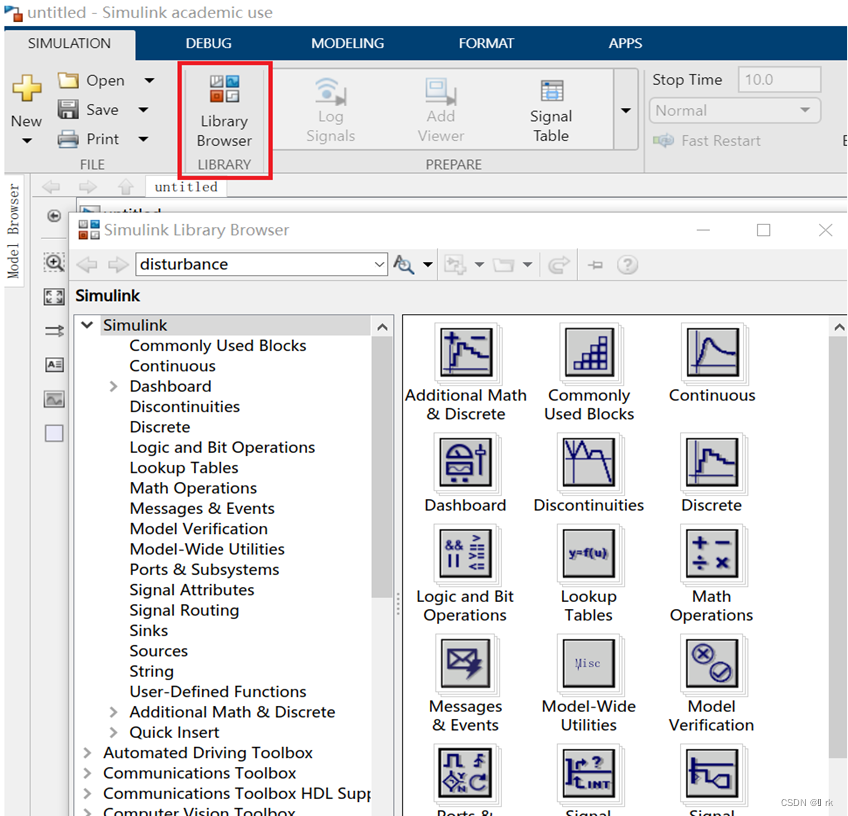
Task: Open the Library Browser from the ribbon
Action: pyautogui.click(x=224, y=112)
